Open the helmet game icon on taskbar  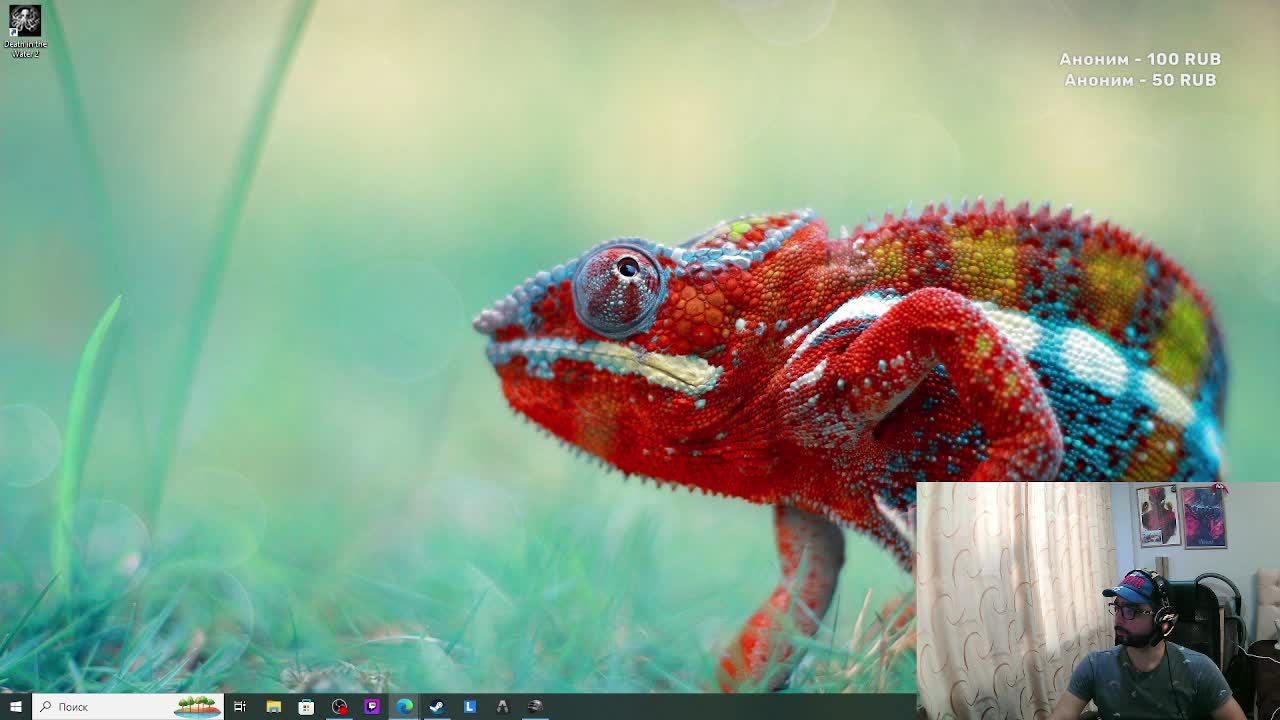(x=535, y=706)
